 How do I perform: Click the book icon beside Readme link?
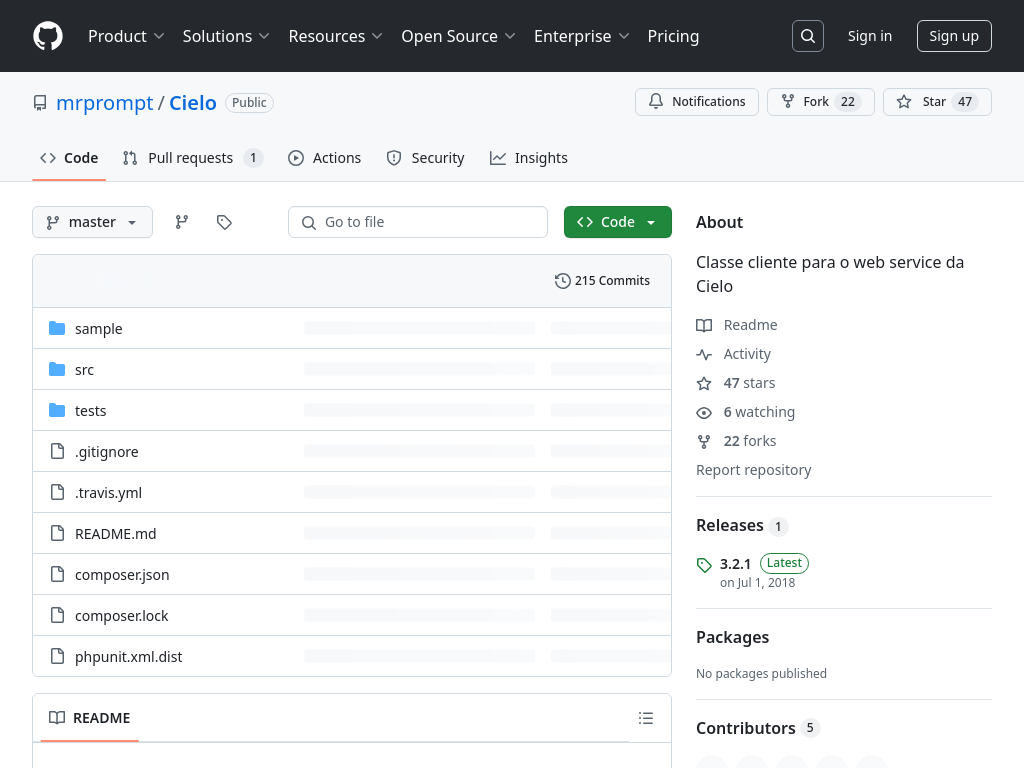(704, 325)
